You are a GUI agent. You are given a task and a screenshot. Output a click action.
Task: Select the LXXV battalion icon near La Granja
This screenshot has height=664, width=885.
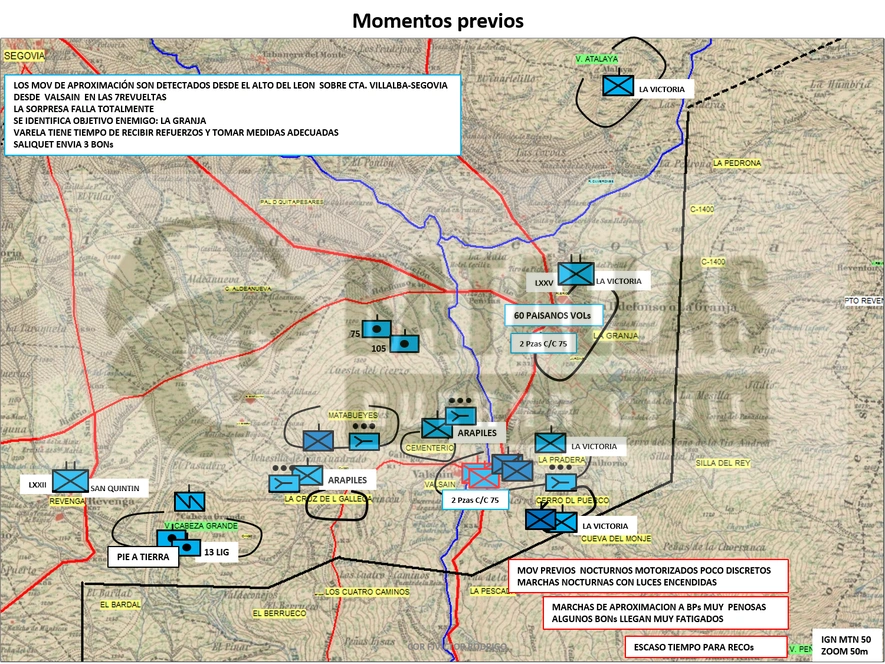coord(576,274)
